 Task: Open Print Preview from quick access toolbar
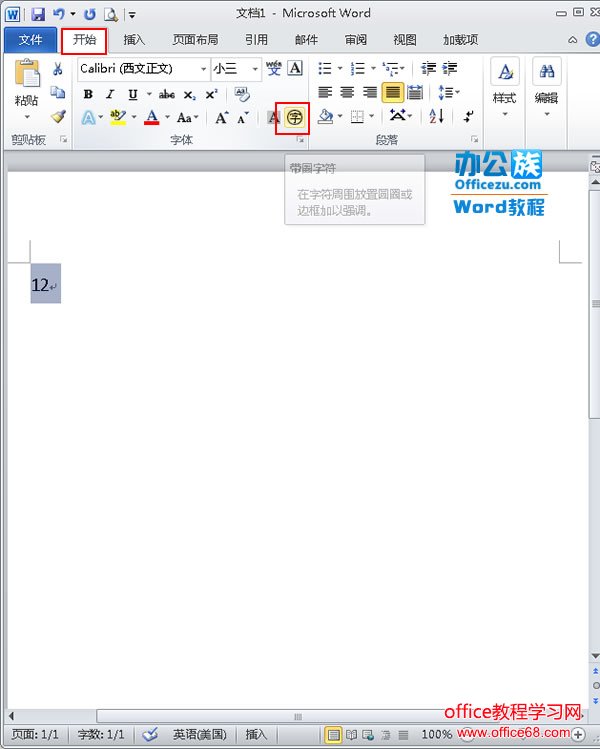(111, 14)
